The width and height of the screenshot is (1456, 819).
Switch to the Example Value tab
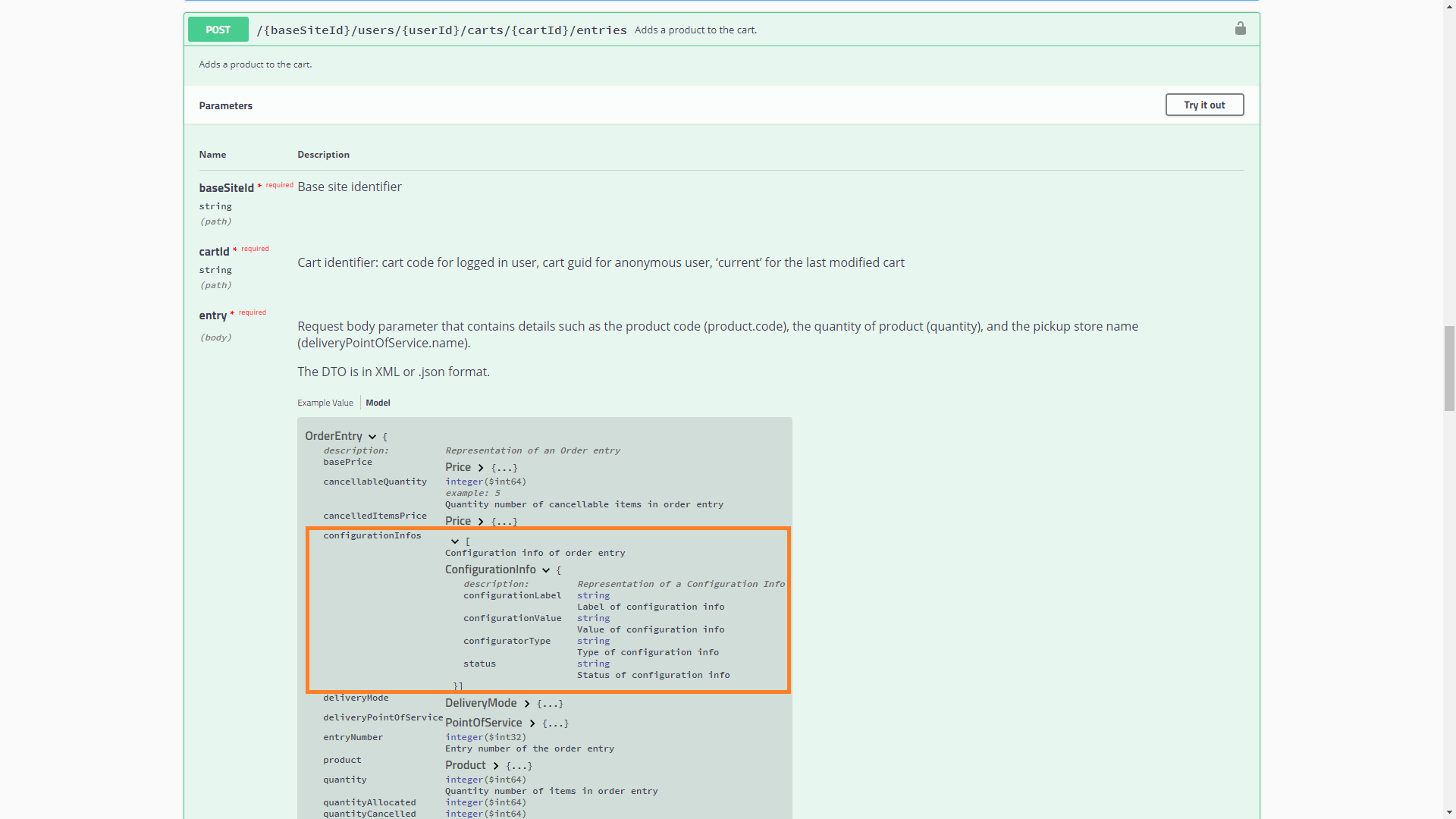(325, 403)
